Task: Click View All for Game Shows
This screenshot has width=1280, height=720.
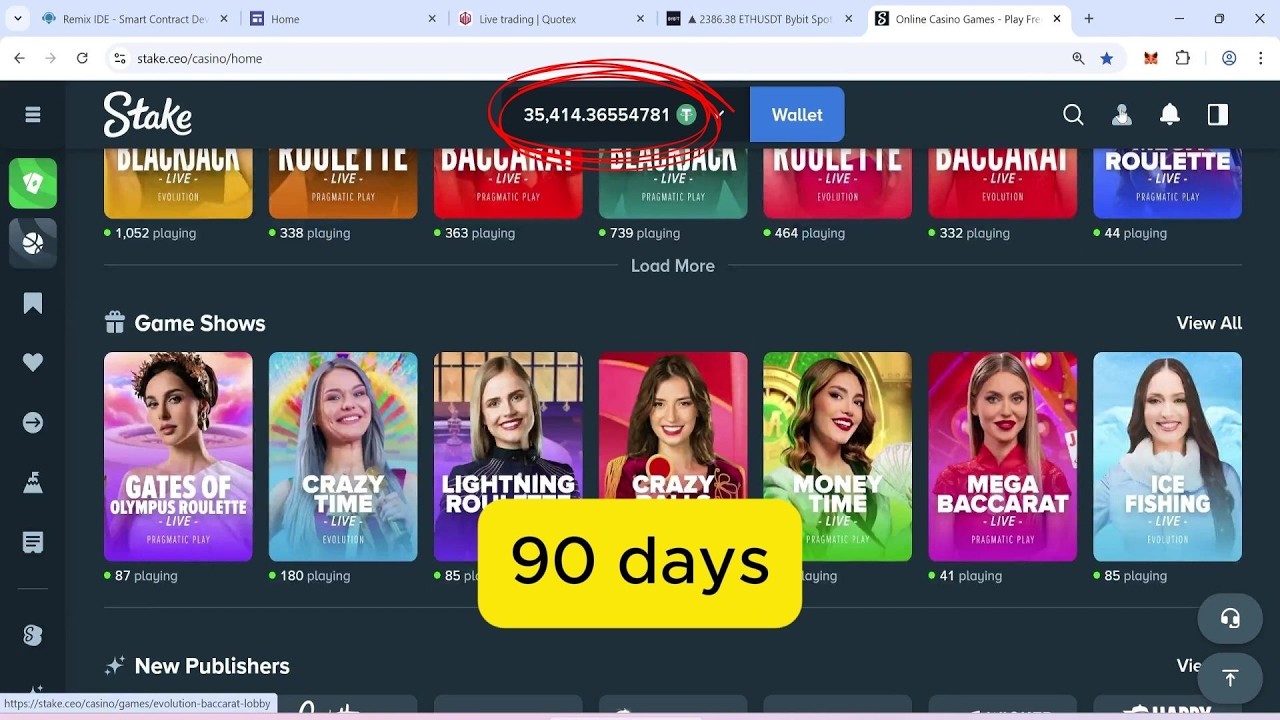Action: coord(1209,323)
